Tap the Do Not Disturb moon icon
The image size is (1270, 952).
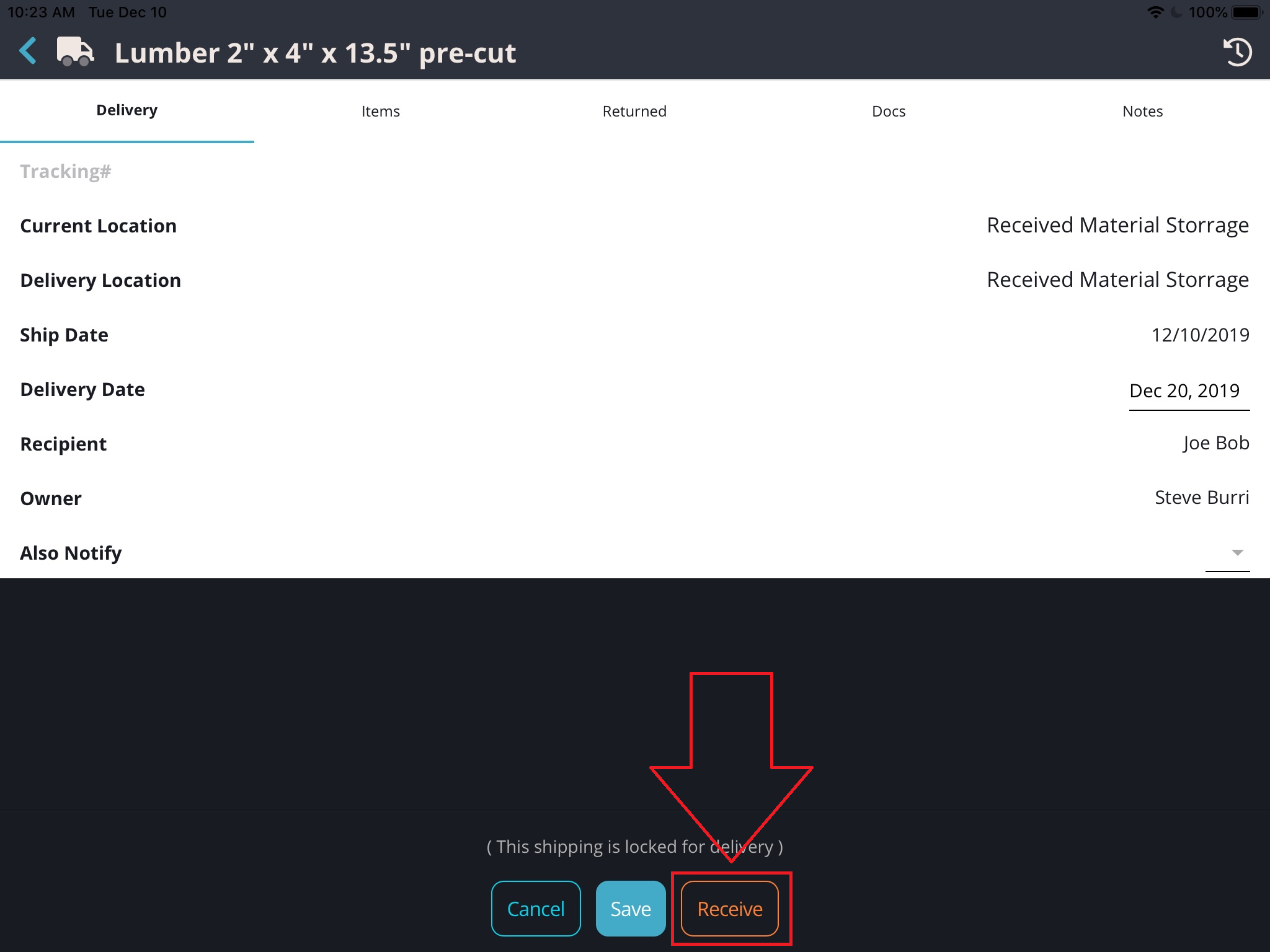point(1176,12)
